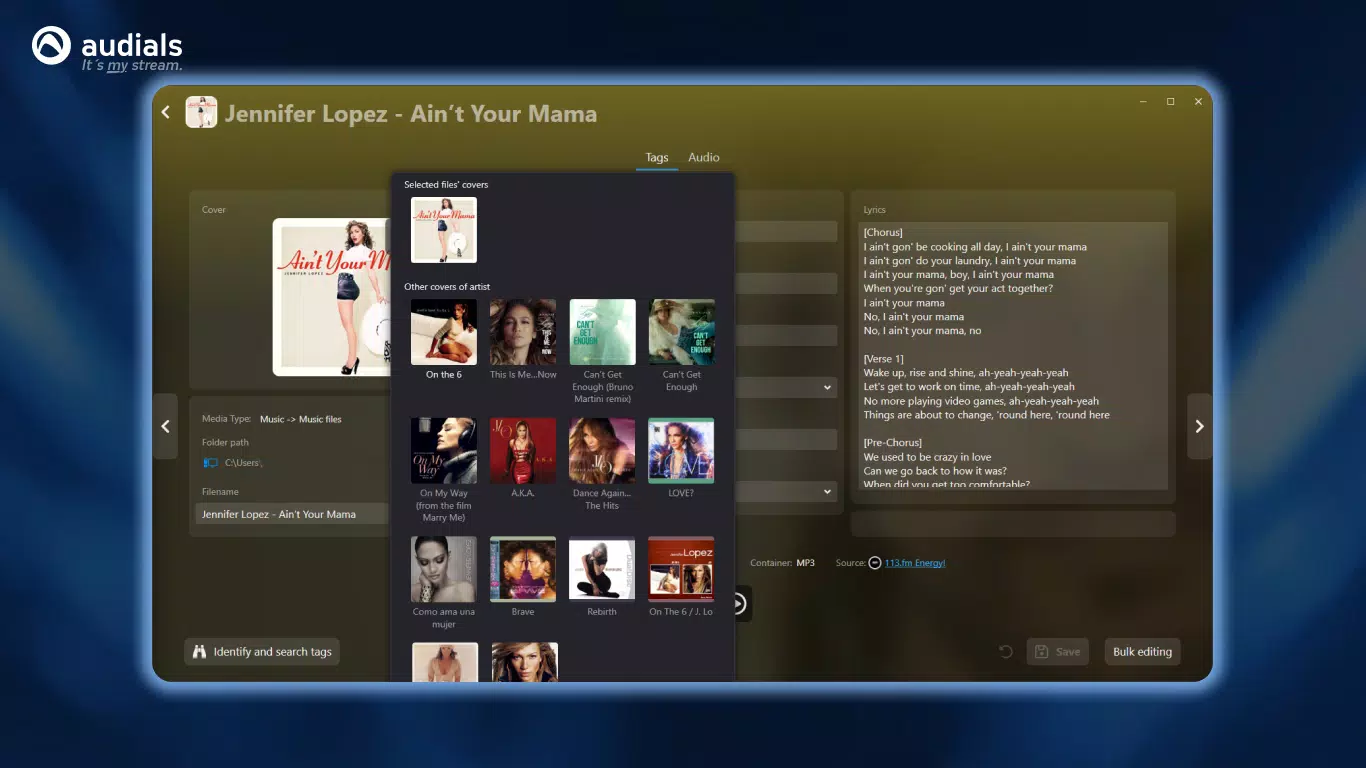Choose the LOVE? cover
This screenshot has width=1366, height=768.
click(x=681, y=451)
